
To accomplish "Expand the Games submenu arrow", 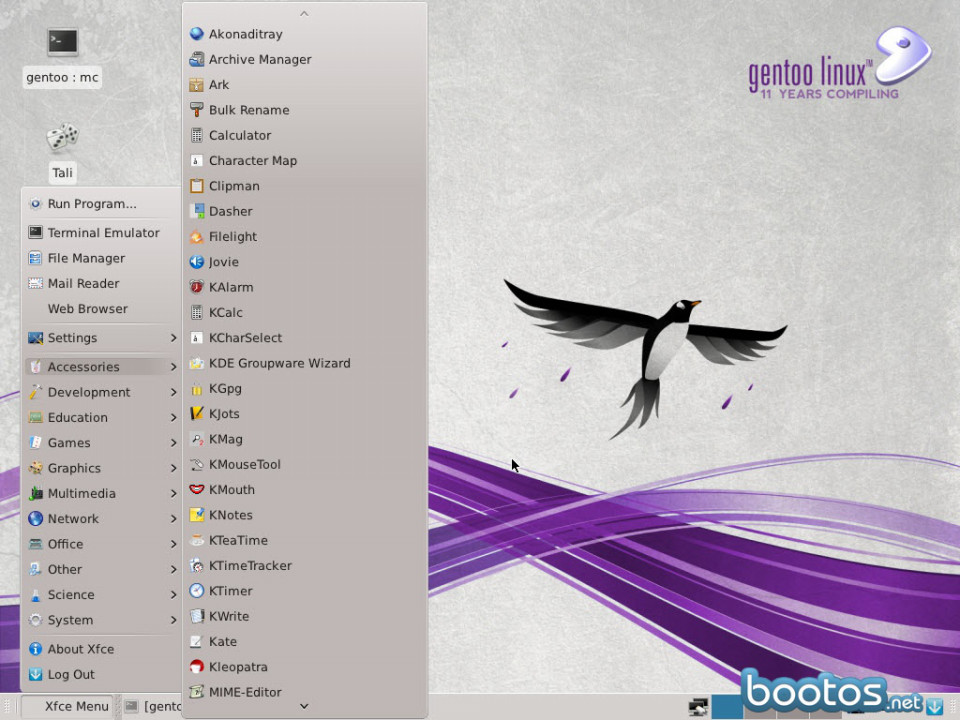I will coord(173,443).
